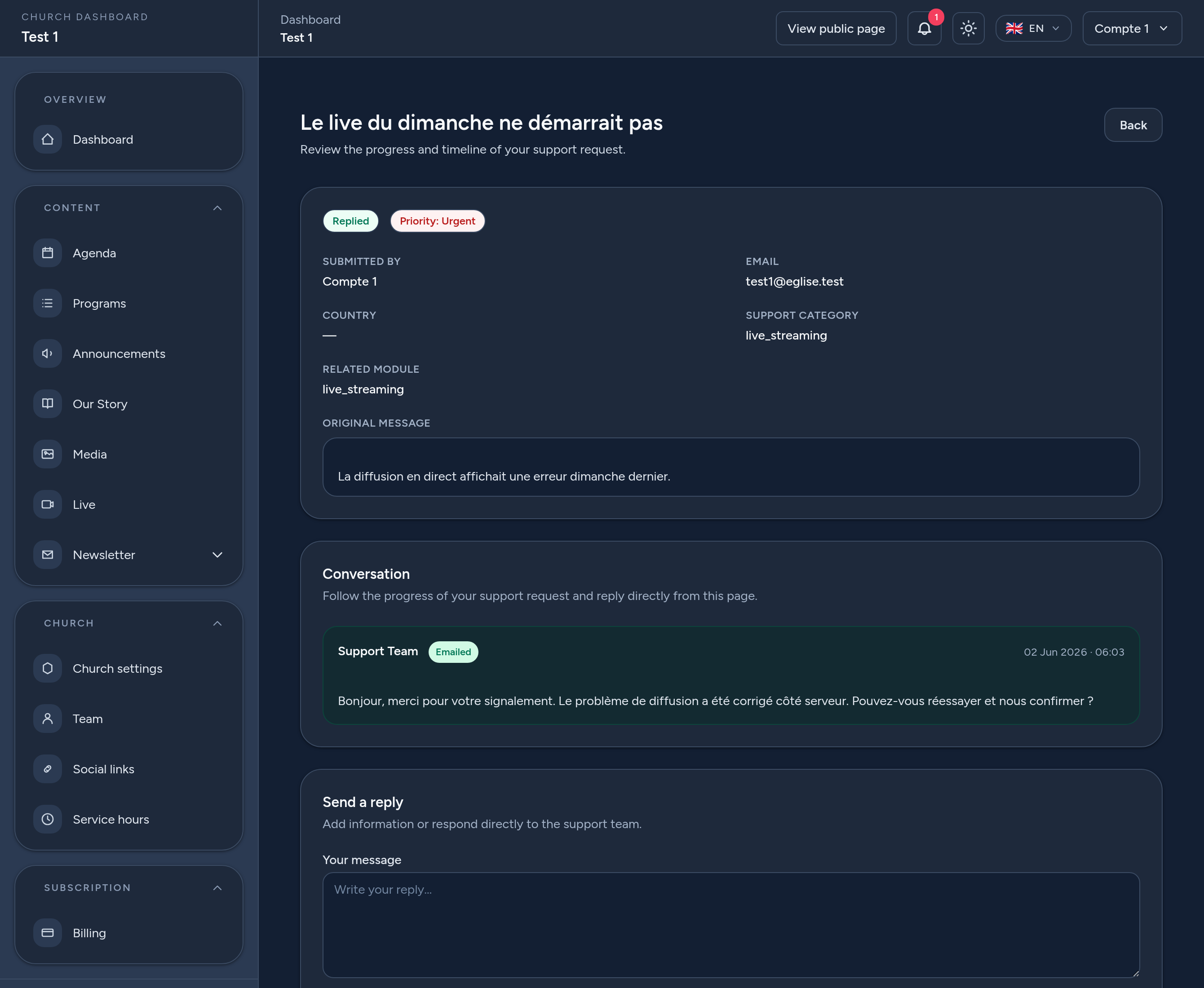1204x988 pixels.
Task: Click the Service hours clock icon
Action: tap(48, 820)
